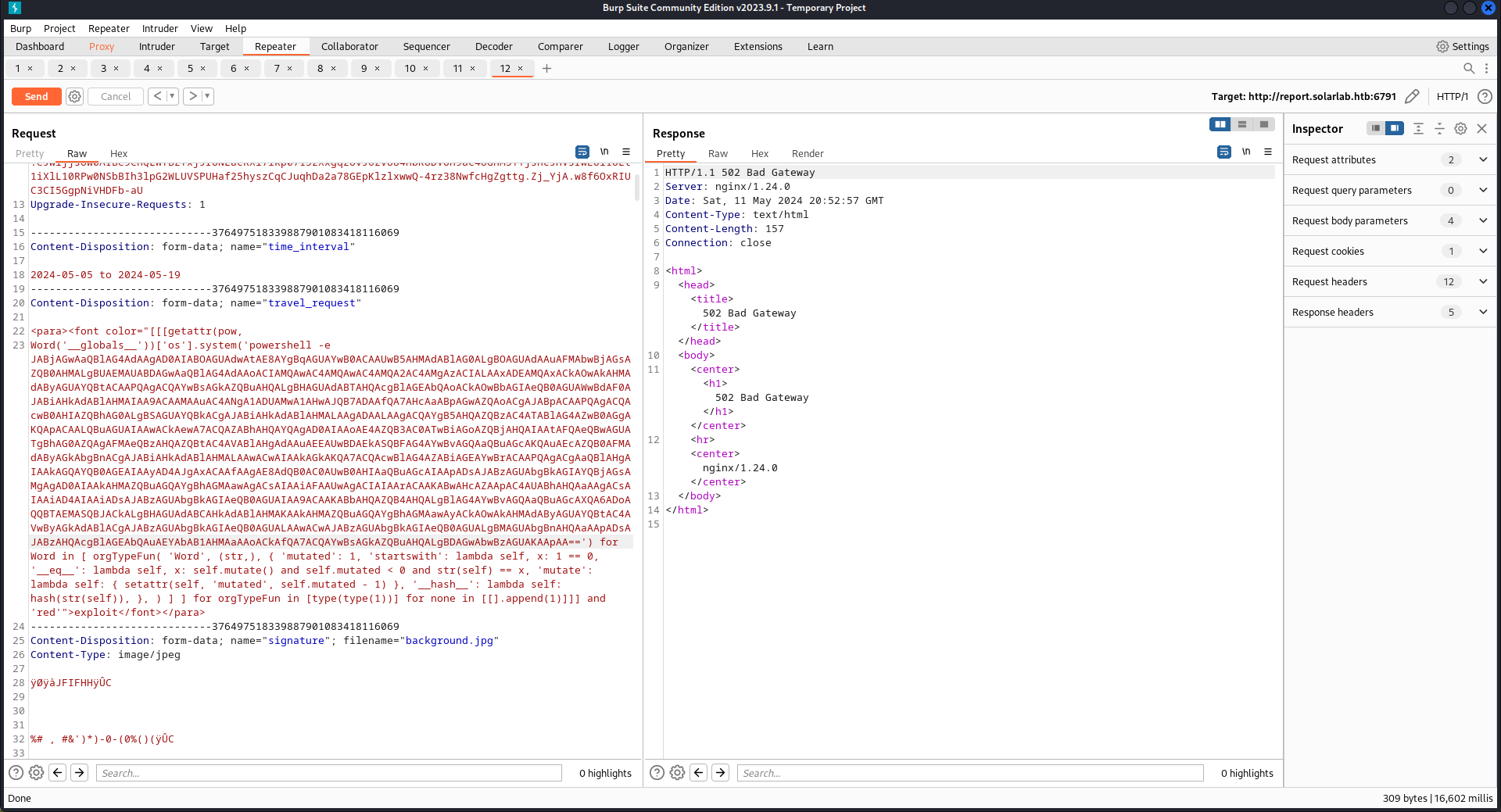This screenshot has height=812, width=1501.
Task: Switch to Proxy tab
Action: point(102,46)
